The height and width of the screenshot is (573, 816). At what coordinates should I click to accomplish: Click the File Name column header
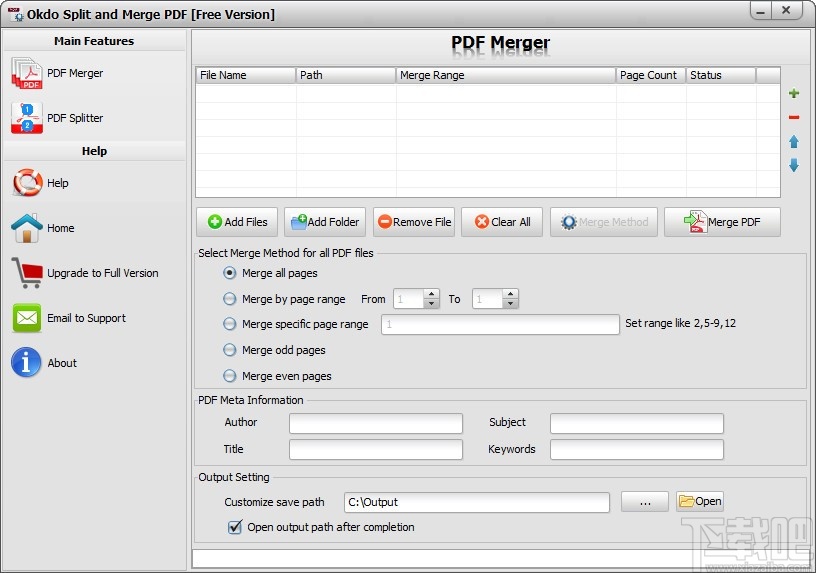pyautogui.click(x=246, y=75)
